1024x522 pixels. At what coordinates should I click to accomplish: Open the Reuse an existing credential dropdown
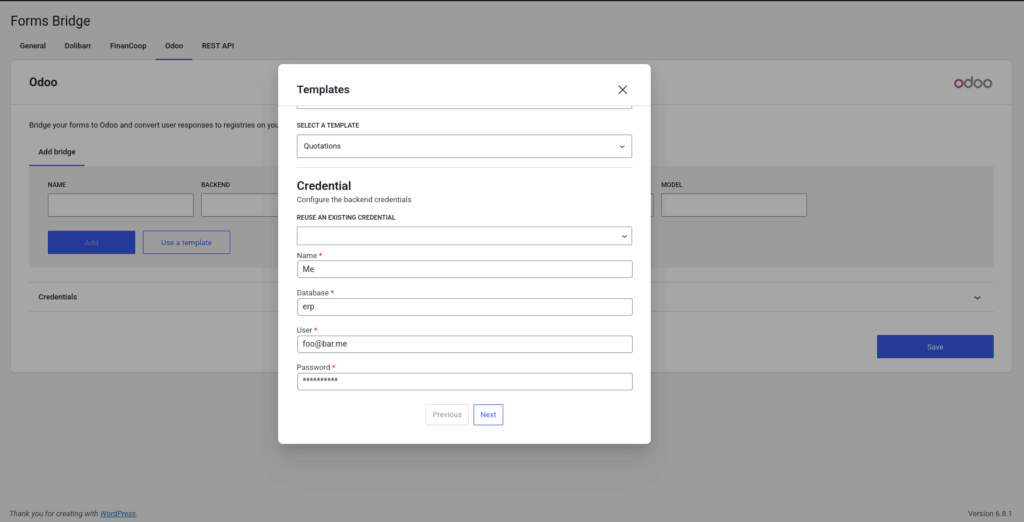[x=464, y=236]
